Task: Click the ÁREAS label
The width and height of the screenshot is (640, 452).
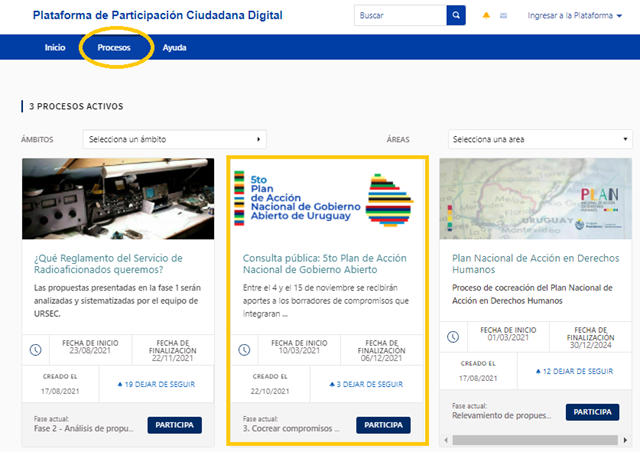Action: tap(398, 140)
